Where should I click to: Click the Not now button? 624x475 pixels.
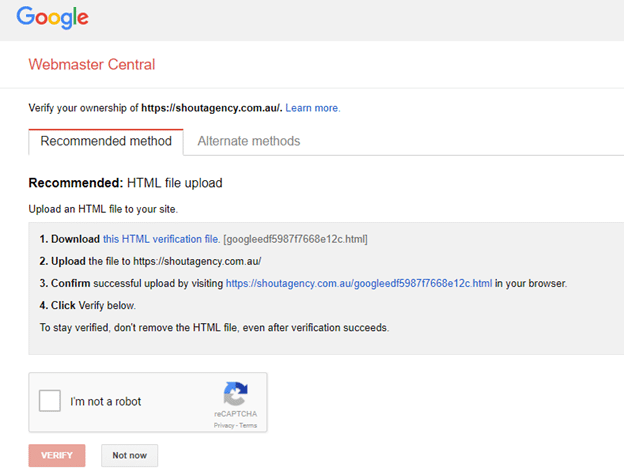pyautogui.click(x=129, y=455)
